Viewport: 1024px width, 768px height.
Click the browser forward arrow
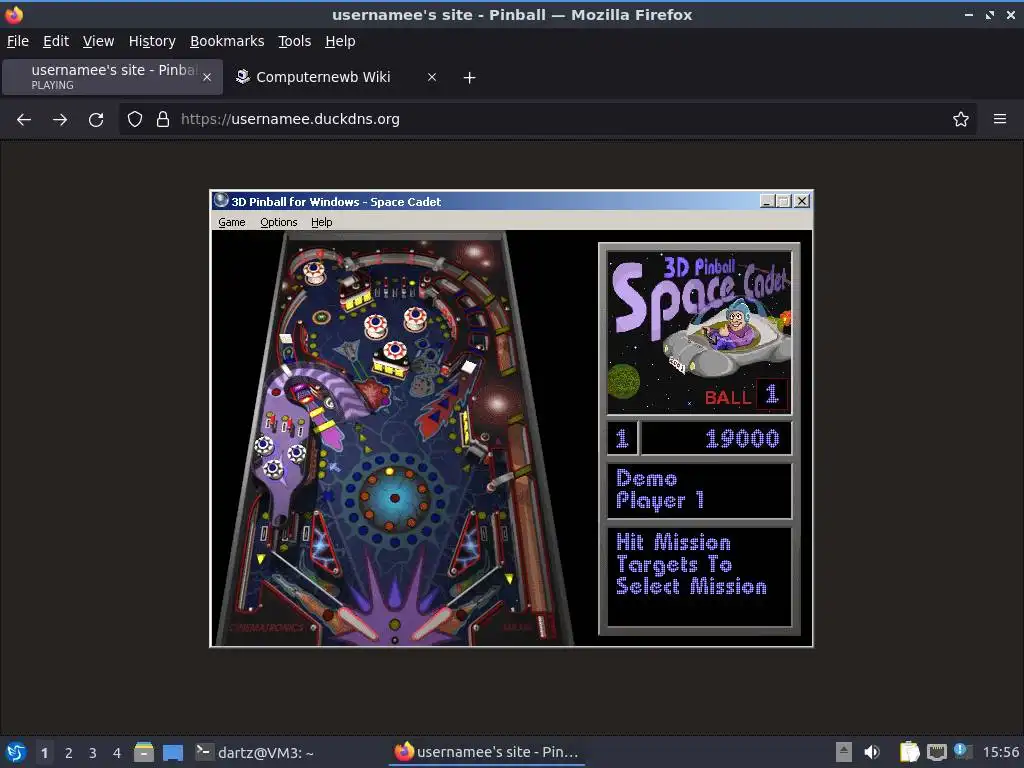pyautogui.click(x=60, y=120)
